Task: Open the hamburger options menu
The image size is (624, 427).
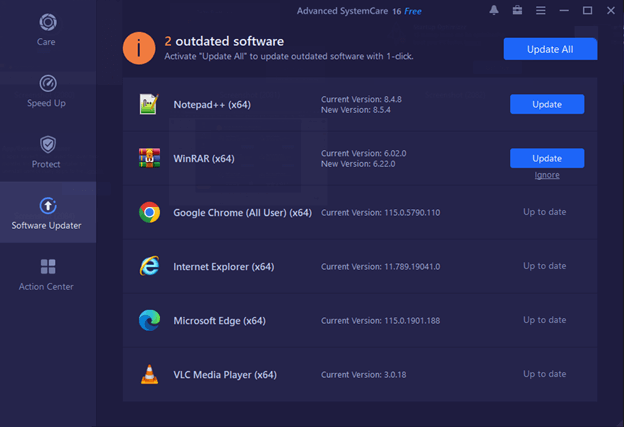Action: [541, 11]
